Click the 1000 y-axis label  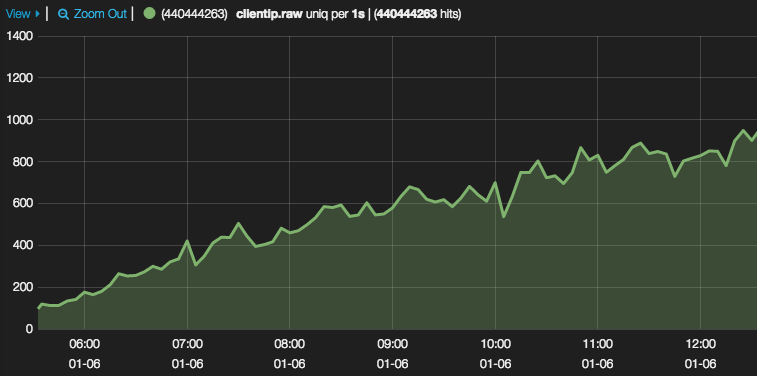click(x=20, y=120)
